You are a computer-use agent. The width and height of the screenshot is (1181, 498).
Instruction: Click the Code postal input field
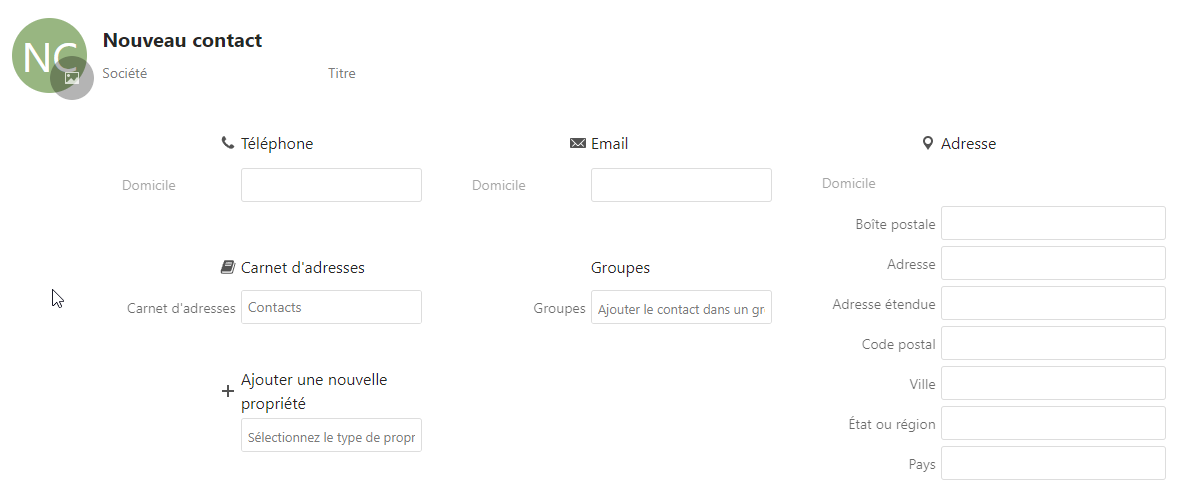tap(1053, 343)
